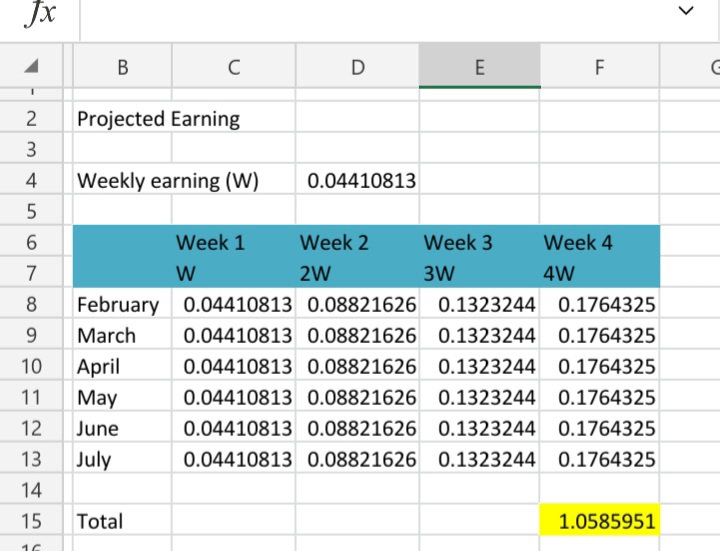Image resolution: width=720 pixels, height=551 pixels.
Task: Click the '4W' cell under Week 4
Action: tap(599, 273)
